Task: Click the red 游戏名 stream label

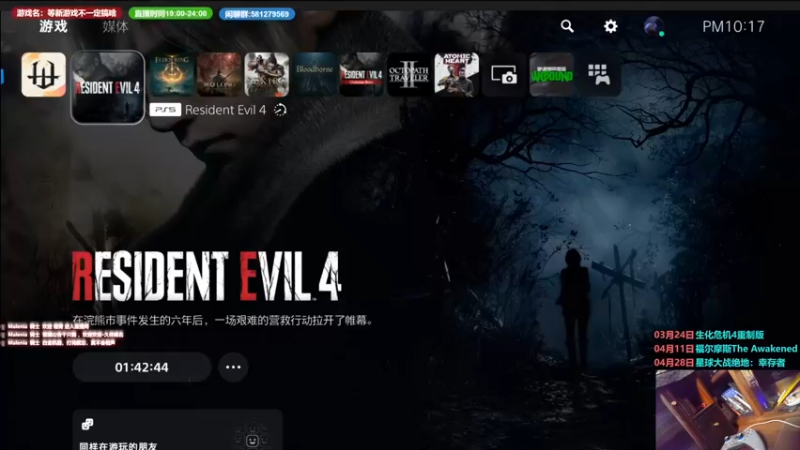Action: pyautogui.click(x=66, y=13)
